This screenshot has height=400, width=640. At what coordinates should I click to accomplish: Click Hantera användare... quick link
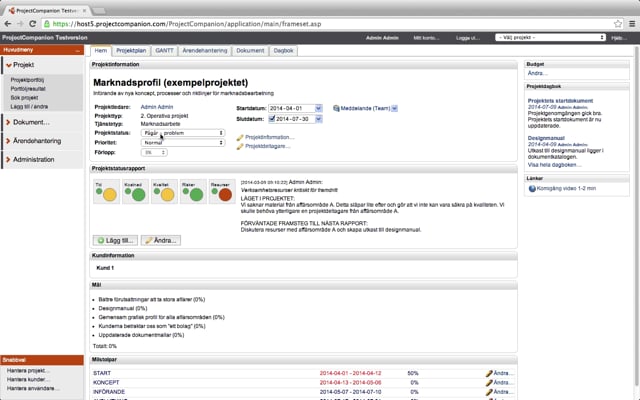[33, 389]
